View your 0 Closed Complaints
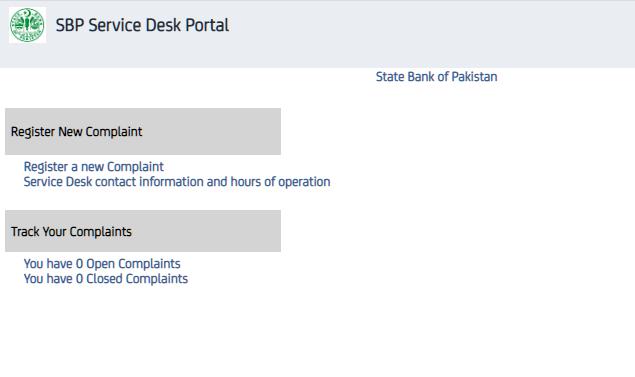This screenshot has height=377, width=635. [106, 279]
